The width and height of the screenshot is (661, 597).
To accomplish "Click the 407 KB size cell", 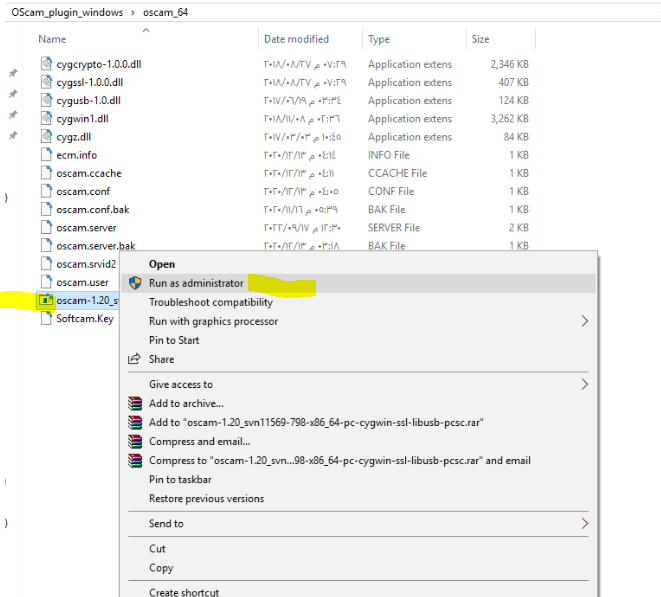I will click(513, 82).
